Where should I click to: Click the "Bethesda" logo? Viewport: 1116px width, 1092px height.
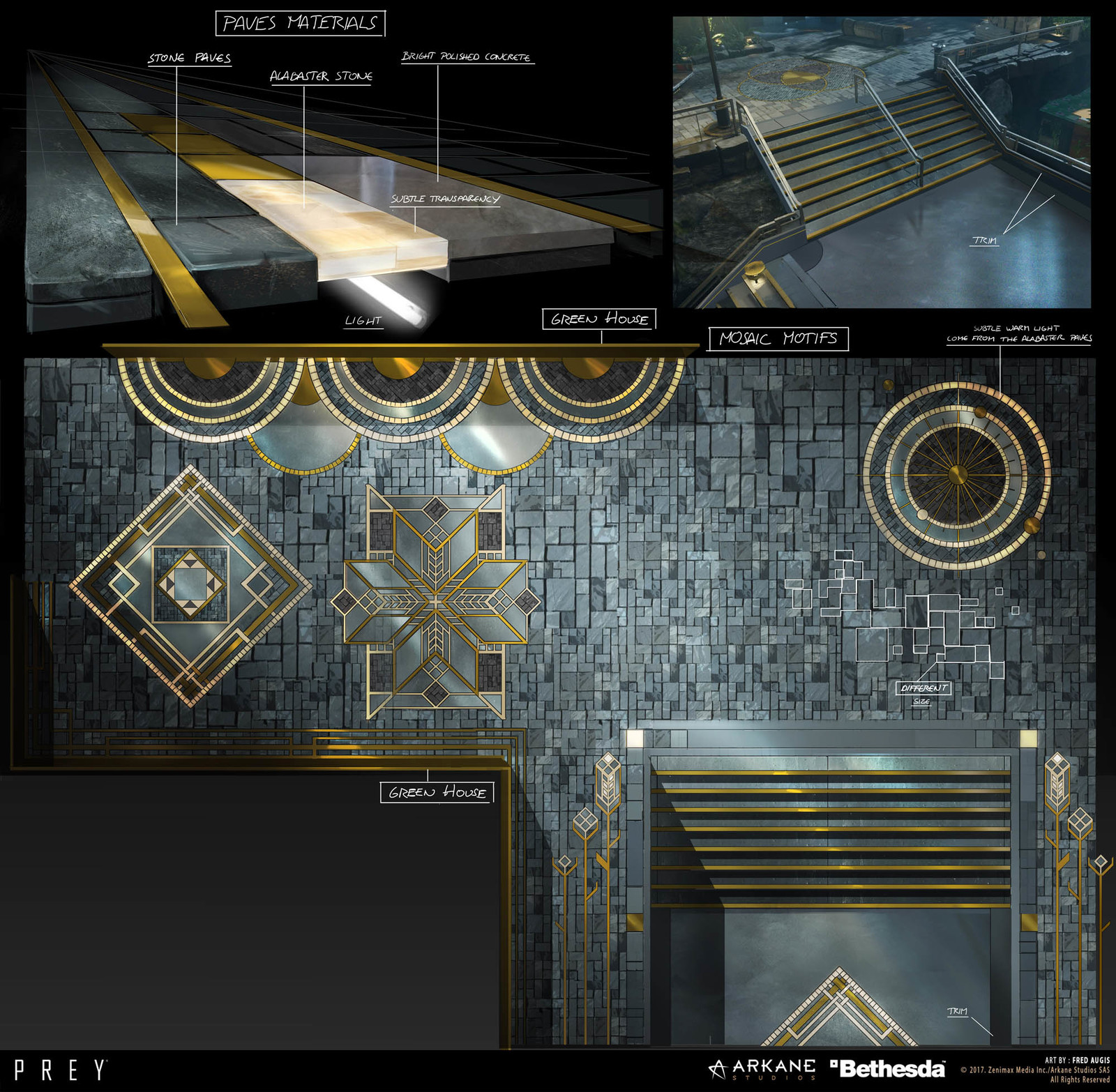coord(888,1069)
